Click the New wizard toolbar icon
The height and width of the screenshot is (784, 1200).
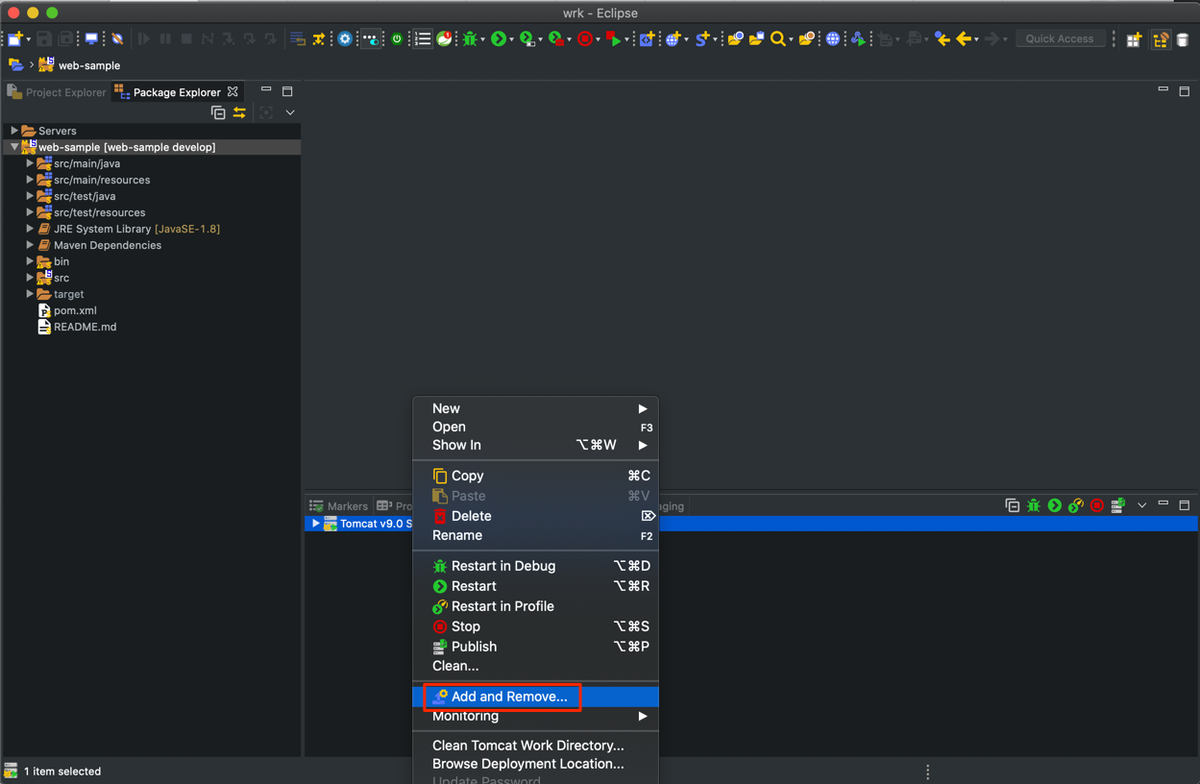15,39
